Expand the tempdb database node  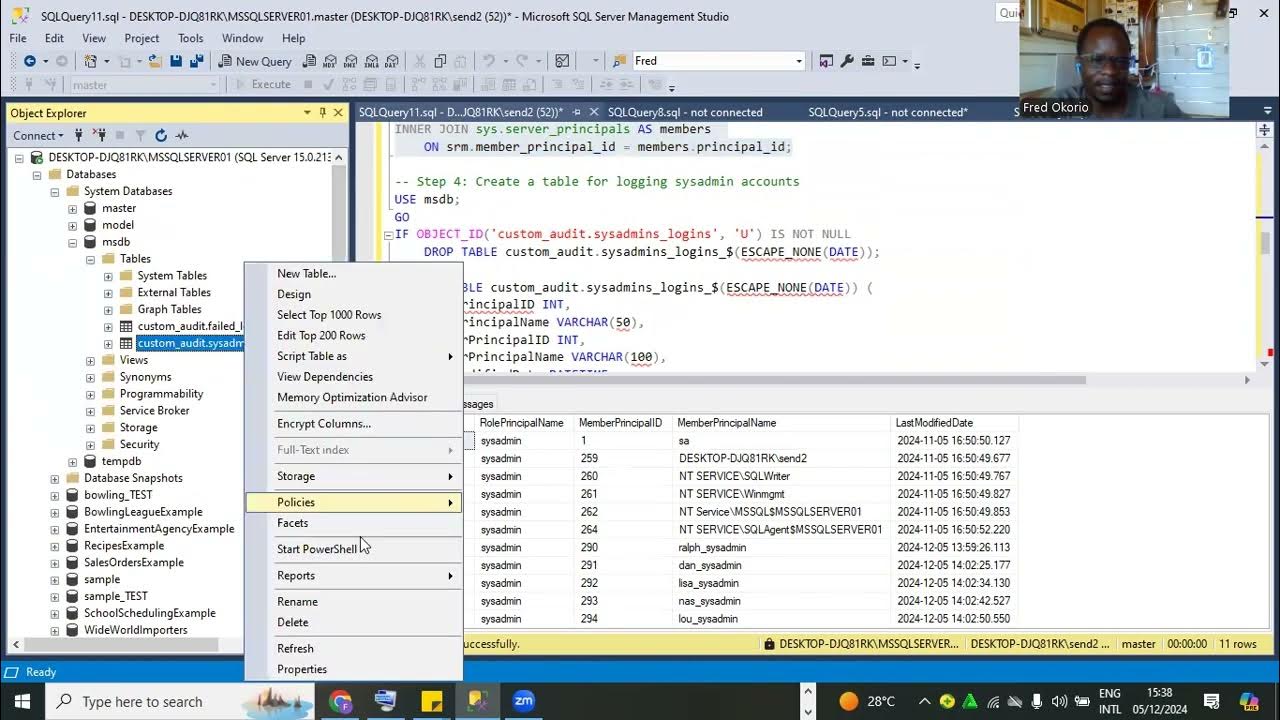click(72, 462)
